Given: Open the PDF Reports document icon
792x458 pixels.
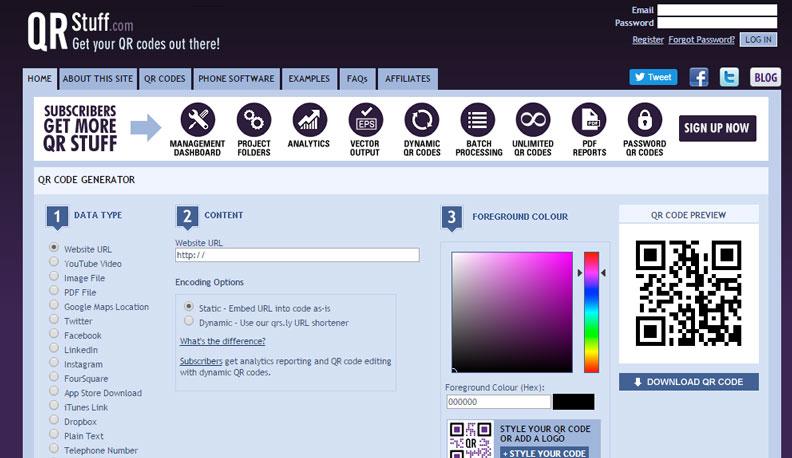Looking at the screenshot, I should coord(589,120).
